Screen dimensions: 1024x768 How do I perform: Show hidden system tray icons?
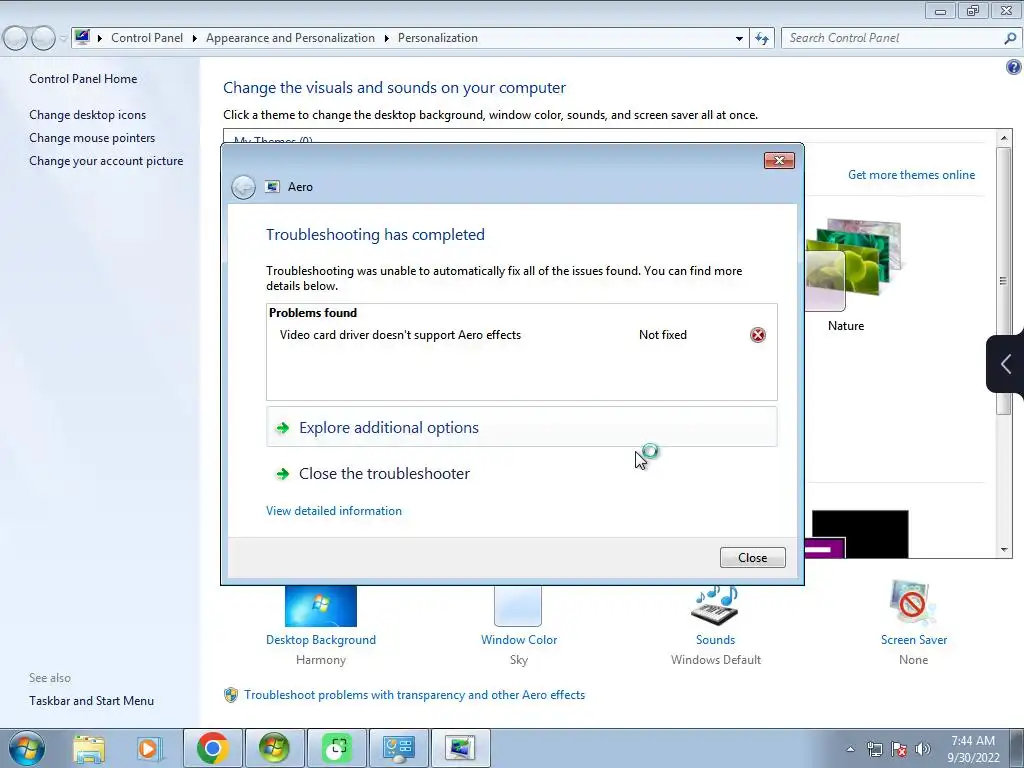click(x=850, y=749)
